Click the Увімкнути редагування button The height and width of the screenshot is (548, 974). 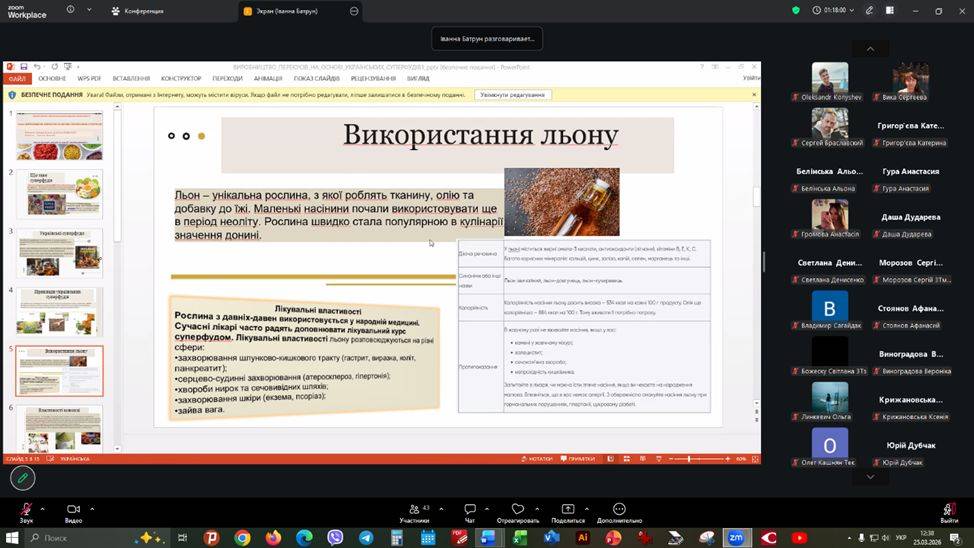[513, 95]
